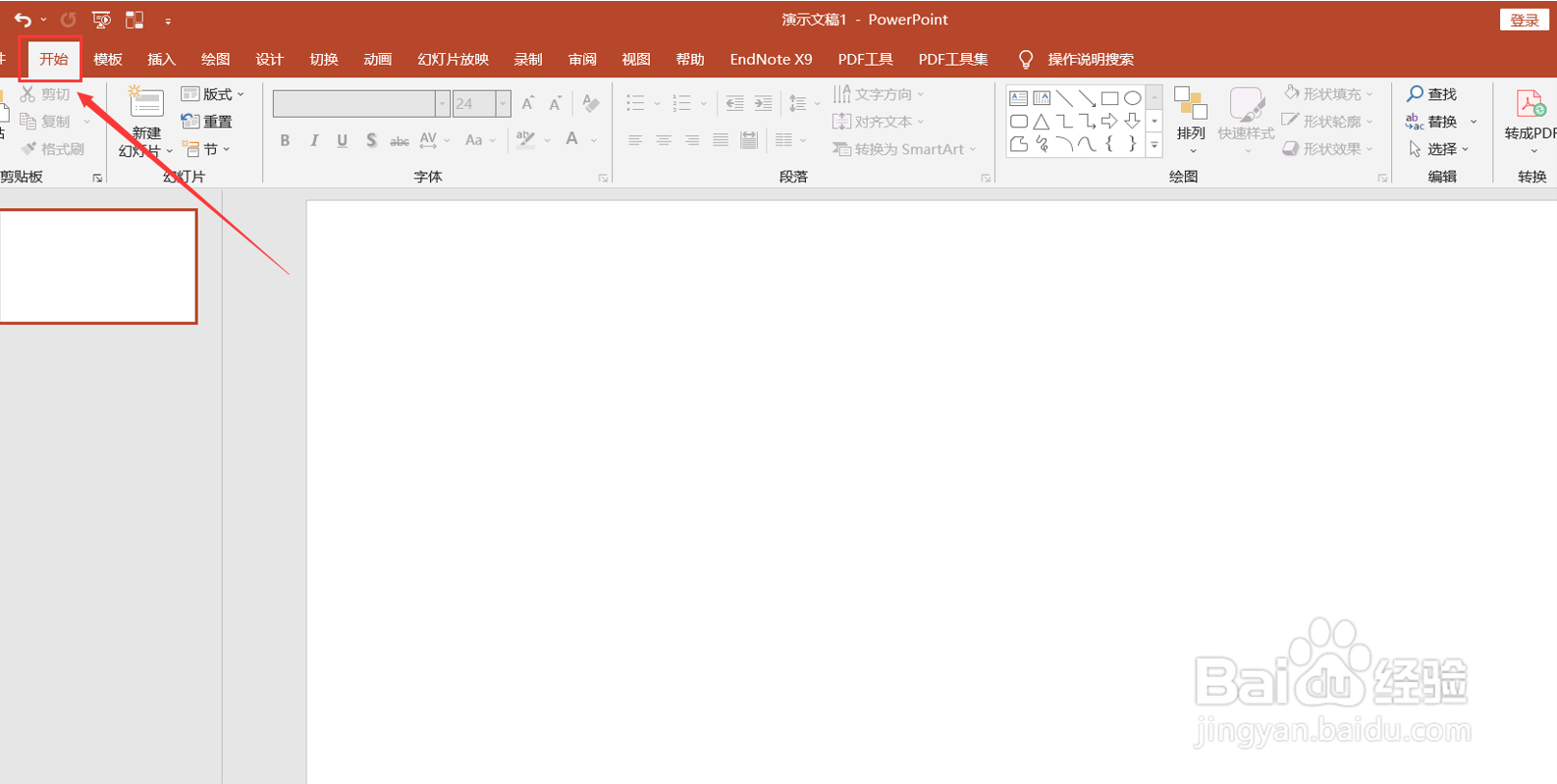Screen dimensions: 1557x784
Task: Center align text
Action: [664, 140]
